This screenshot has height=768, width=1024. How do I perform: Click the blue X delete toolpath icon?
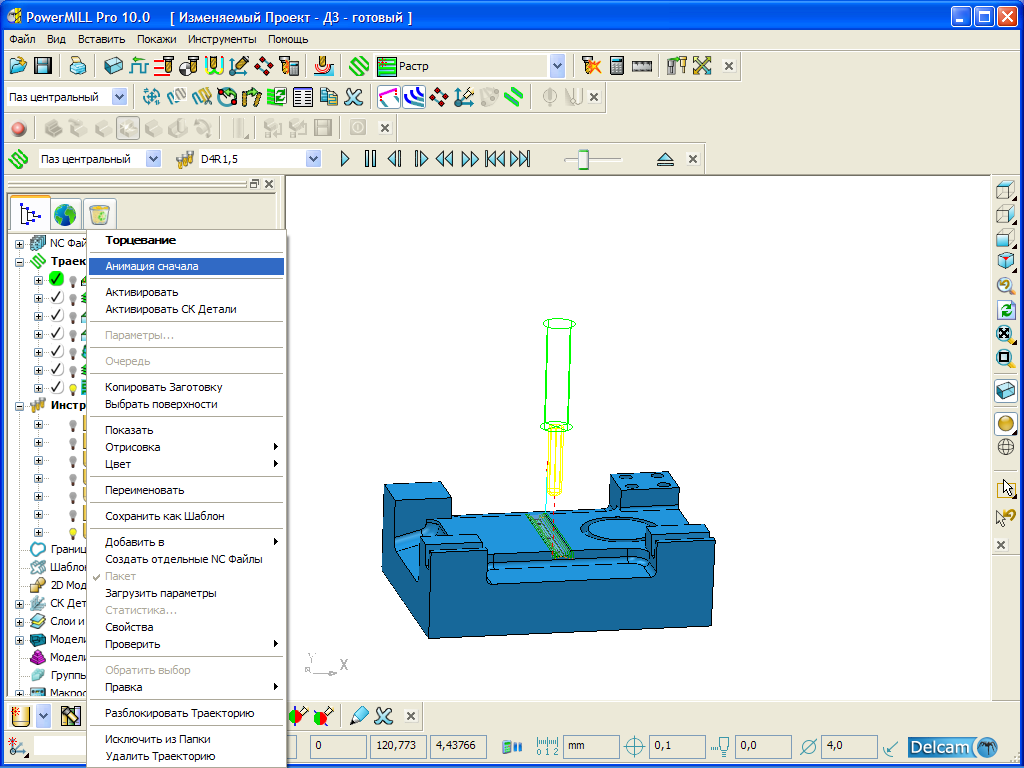353,97
